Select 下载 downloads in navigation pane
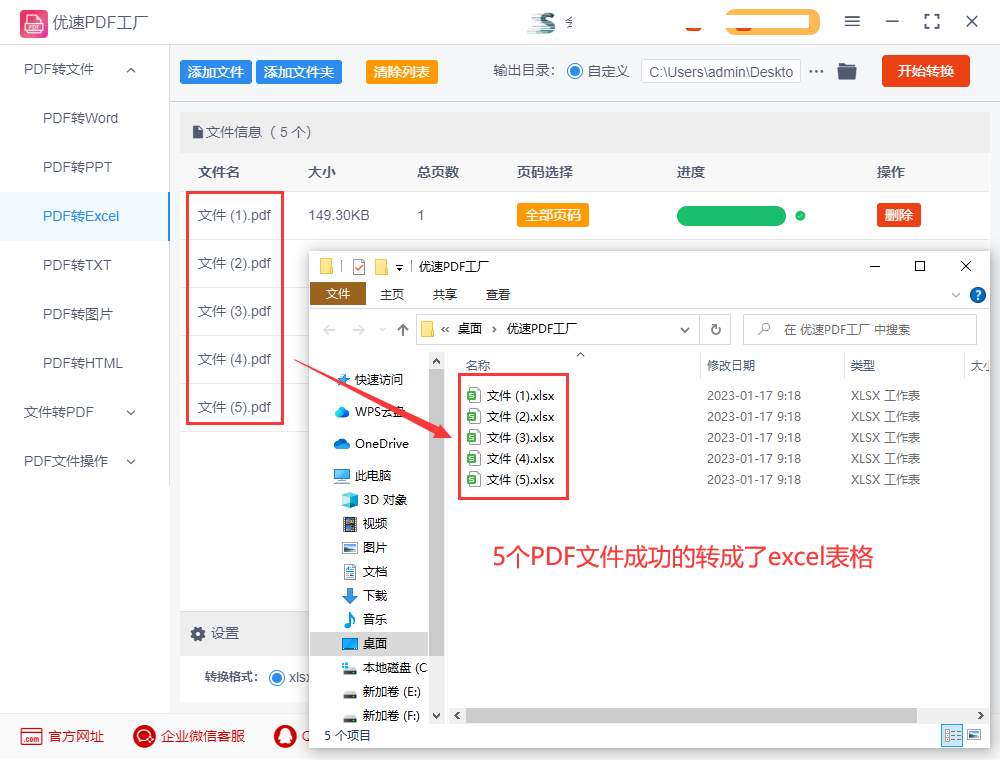The height and width of the screenshot is (760, 1000). coord(366,596)
